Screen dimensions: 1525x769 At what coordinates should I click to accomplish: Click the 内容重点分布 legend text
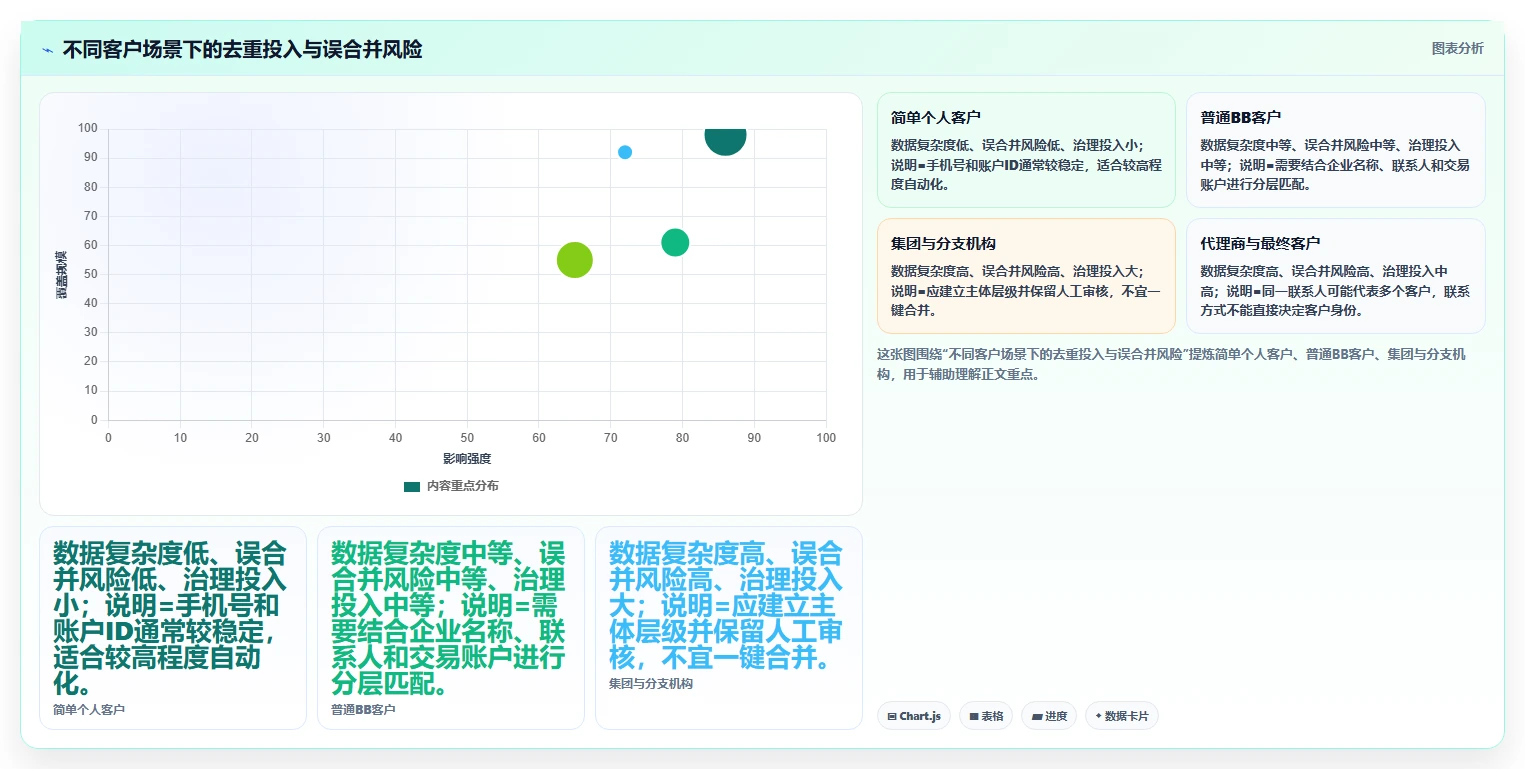coord(462,486)
